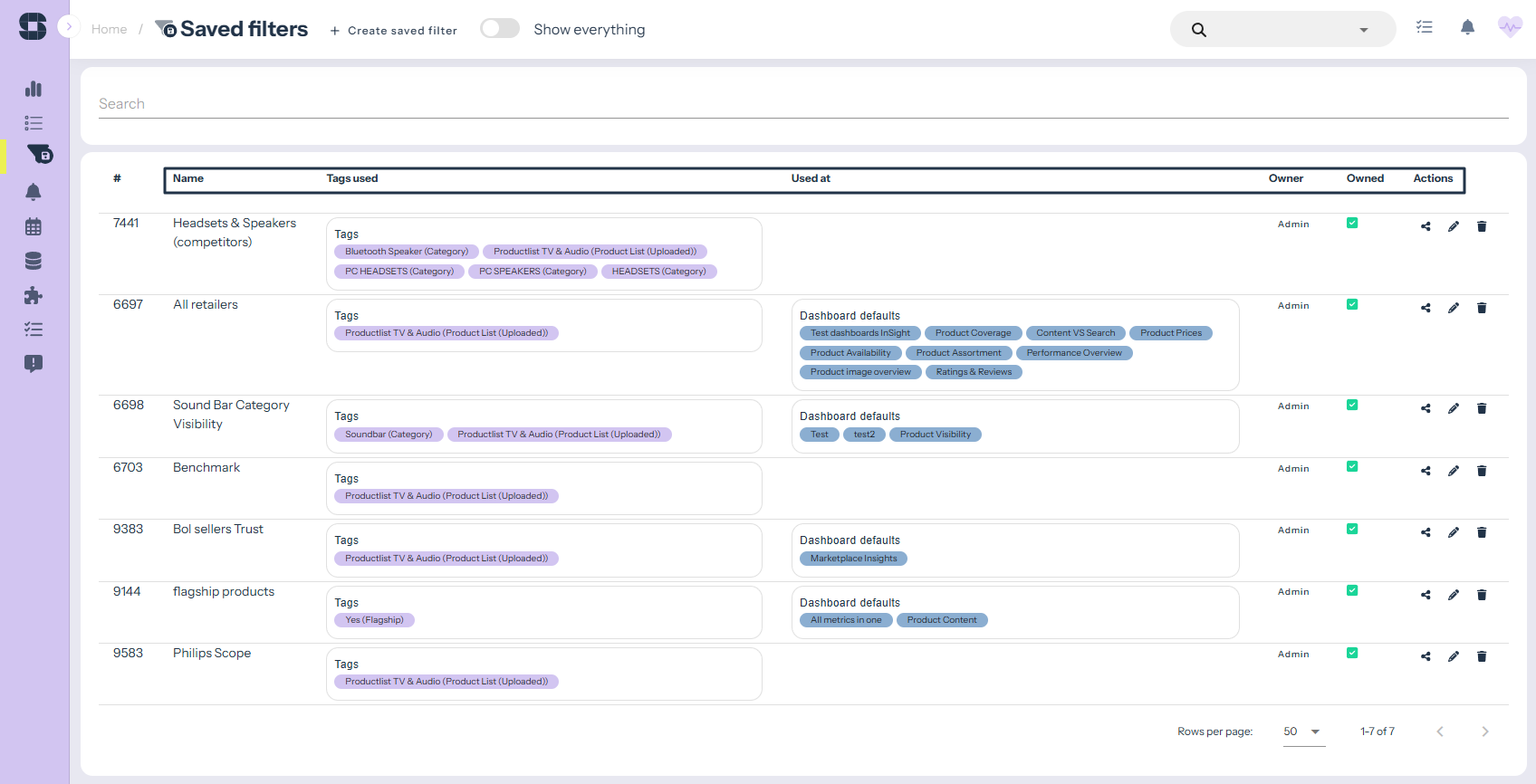This screenshot has height=784, width=1536.
Task: Share the Headsets & Speakers filter
Action: [x=1426, y=226]
